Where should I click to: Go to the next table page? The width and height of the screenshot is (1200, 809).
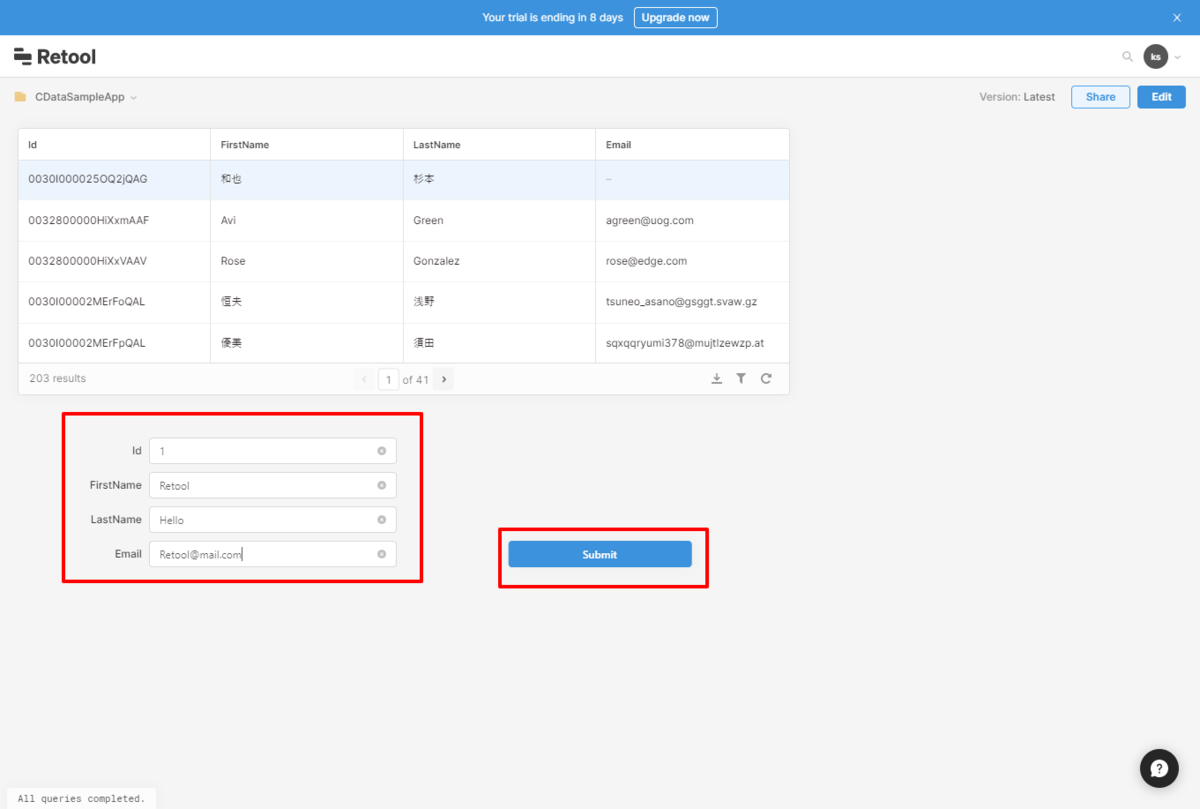(444, 379)
